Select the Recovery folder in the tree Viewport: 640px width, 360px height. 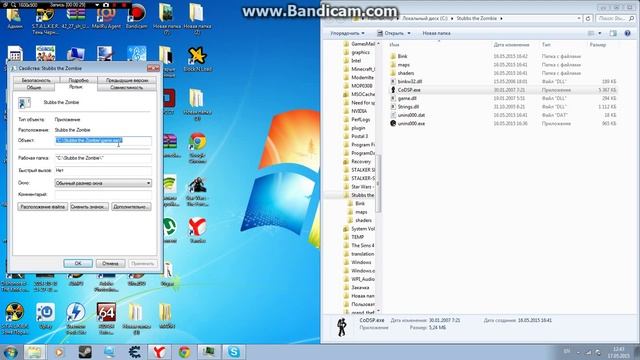click(x=358, y=162)
